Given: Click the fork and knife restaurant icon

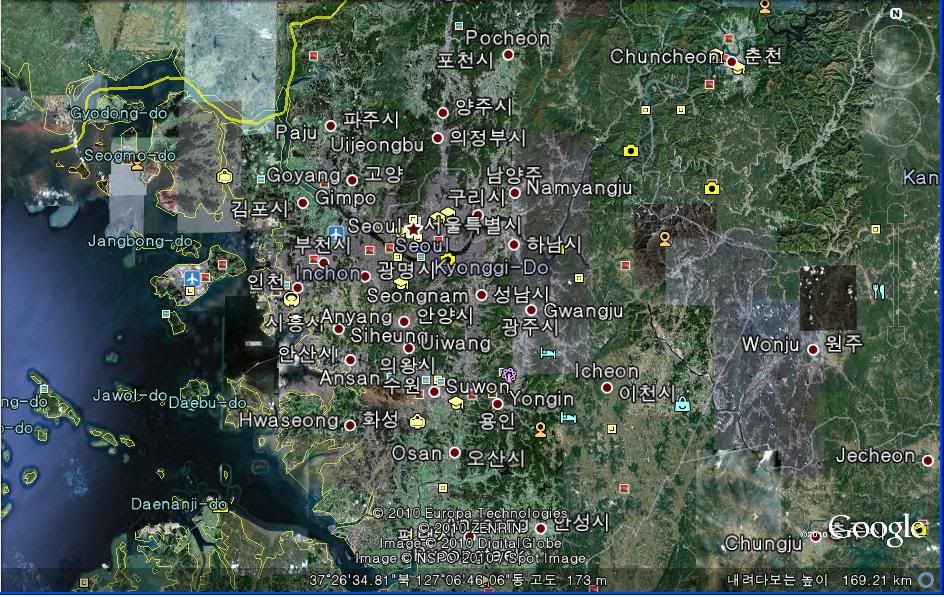Looking at the screenshot, I should point(878,291).
